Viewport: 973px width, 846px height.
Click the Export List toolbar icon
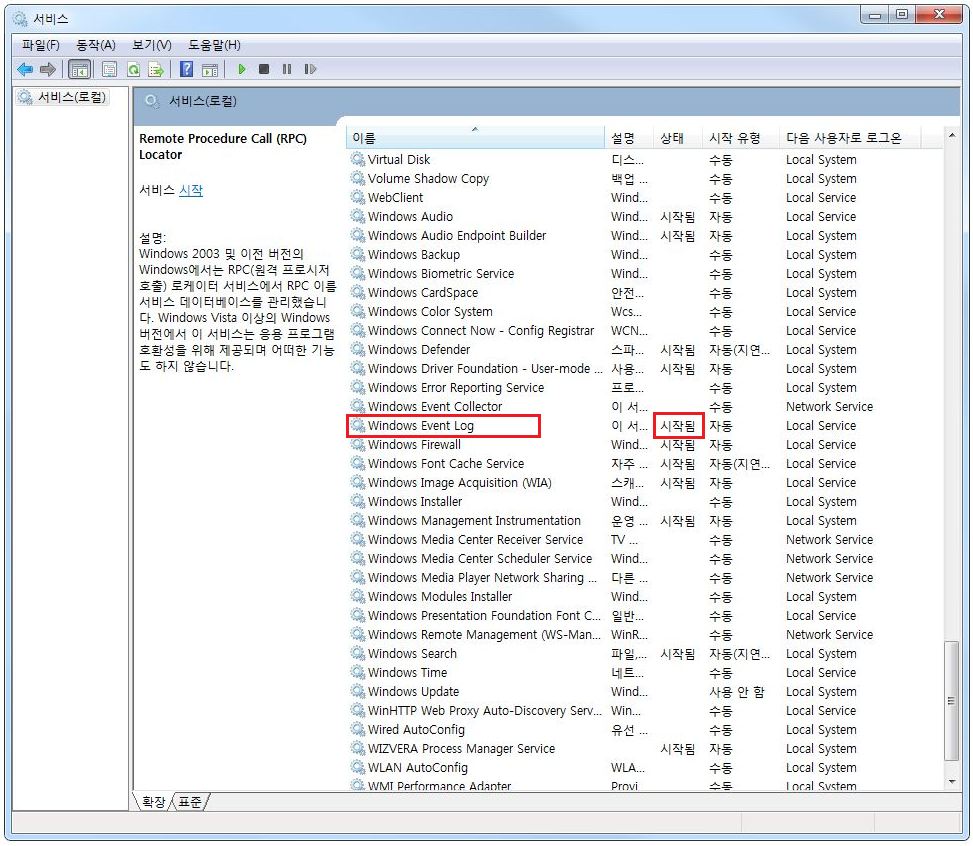pos(156,70)
